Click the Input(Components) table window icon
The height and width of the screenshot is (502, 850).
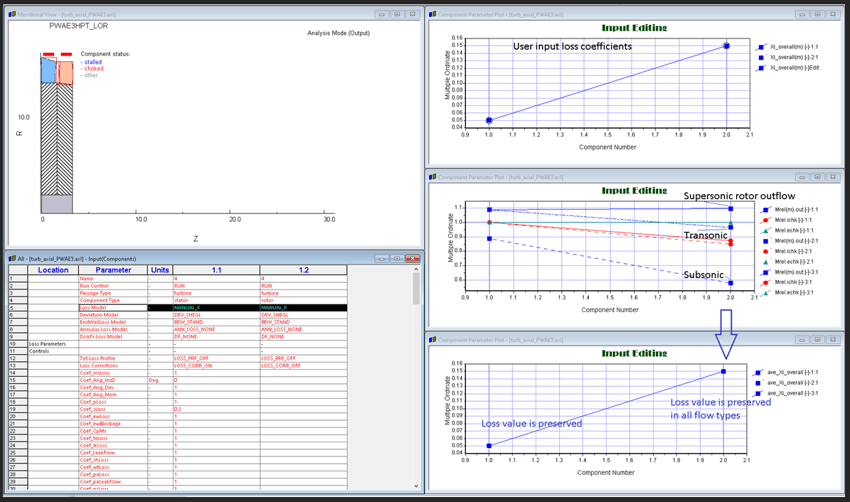12,258
